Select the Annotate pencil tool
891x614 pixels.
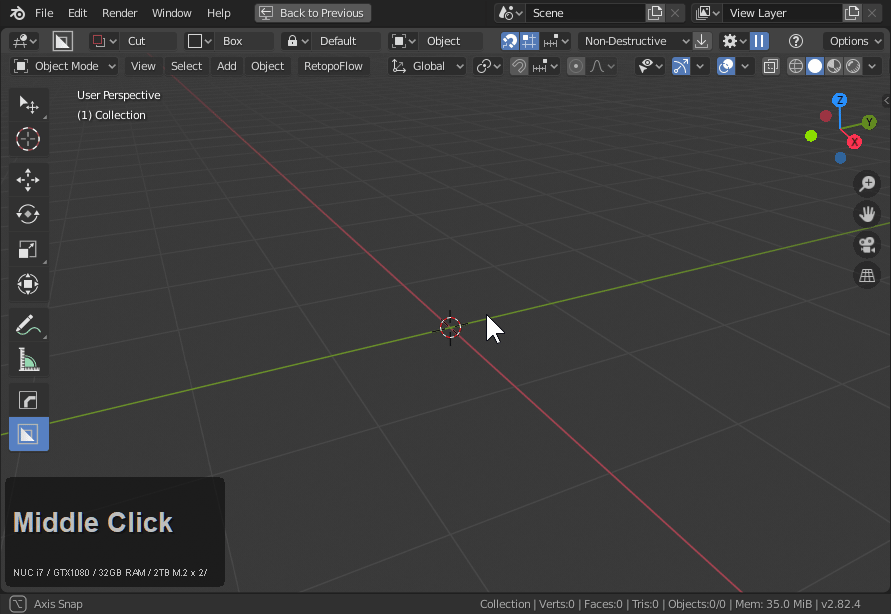tap(28, 325)
